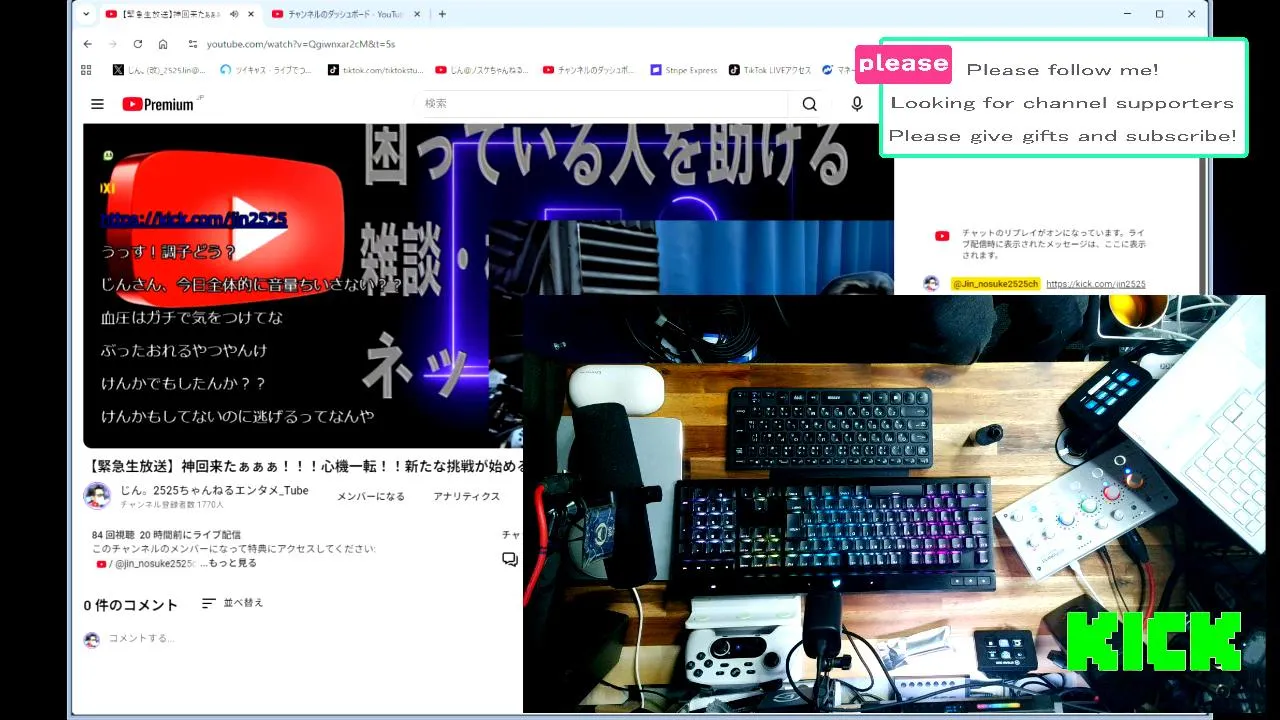
Task: Open the じん。2525ちゃんねるエンタメ_Tube channel name
Action: 215,490
